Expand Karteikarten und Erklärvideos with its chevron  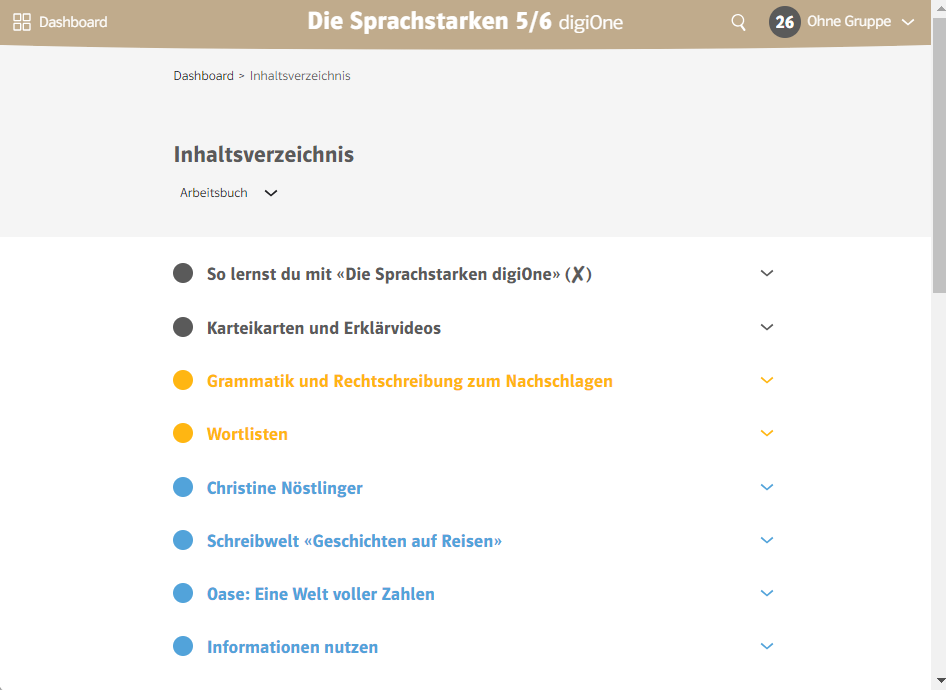[767, 327]
